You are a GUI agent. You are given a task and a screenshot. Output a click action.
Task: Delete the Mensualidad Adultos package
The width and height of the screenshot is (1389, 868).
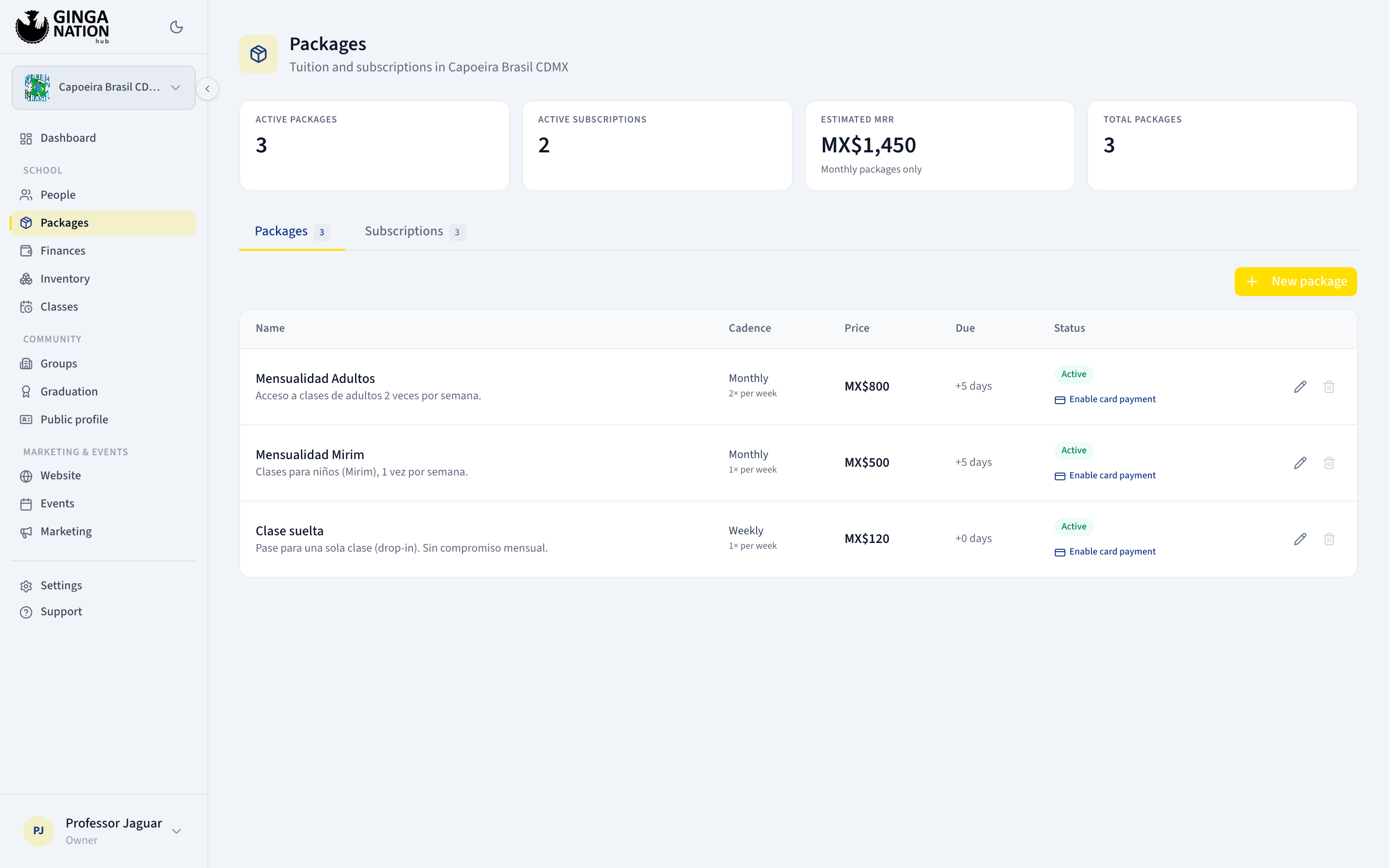click(x=1329, y=387)
